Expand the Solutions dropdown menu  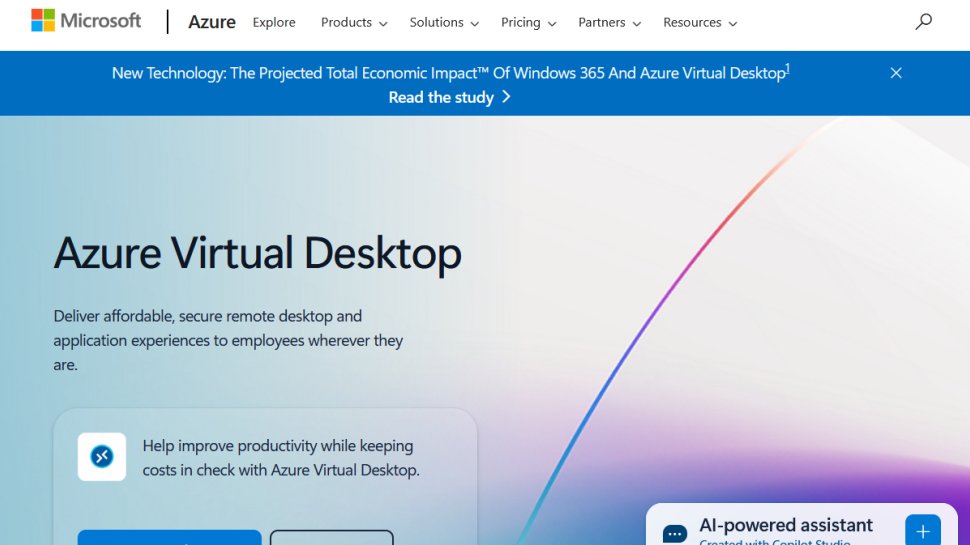[444, 22]
